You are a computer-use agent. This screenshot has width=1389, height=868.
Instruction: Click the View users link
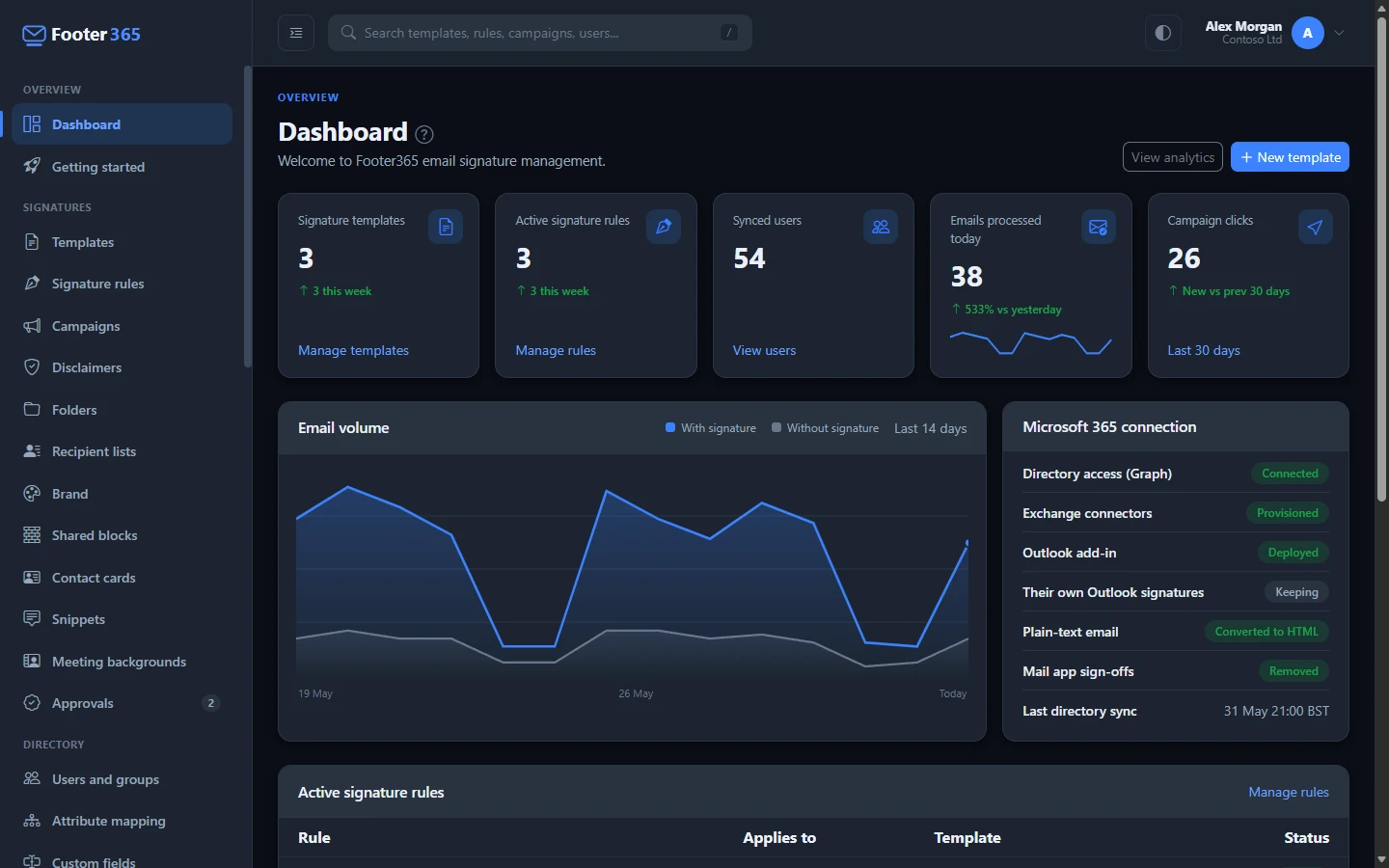click(764, 350)
